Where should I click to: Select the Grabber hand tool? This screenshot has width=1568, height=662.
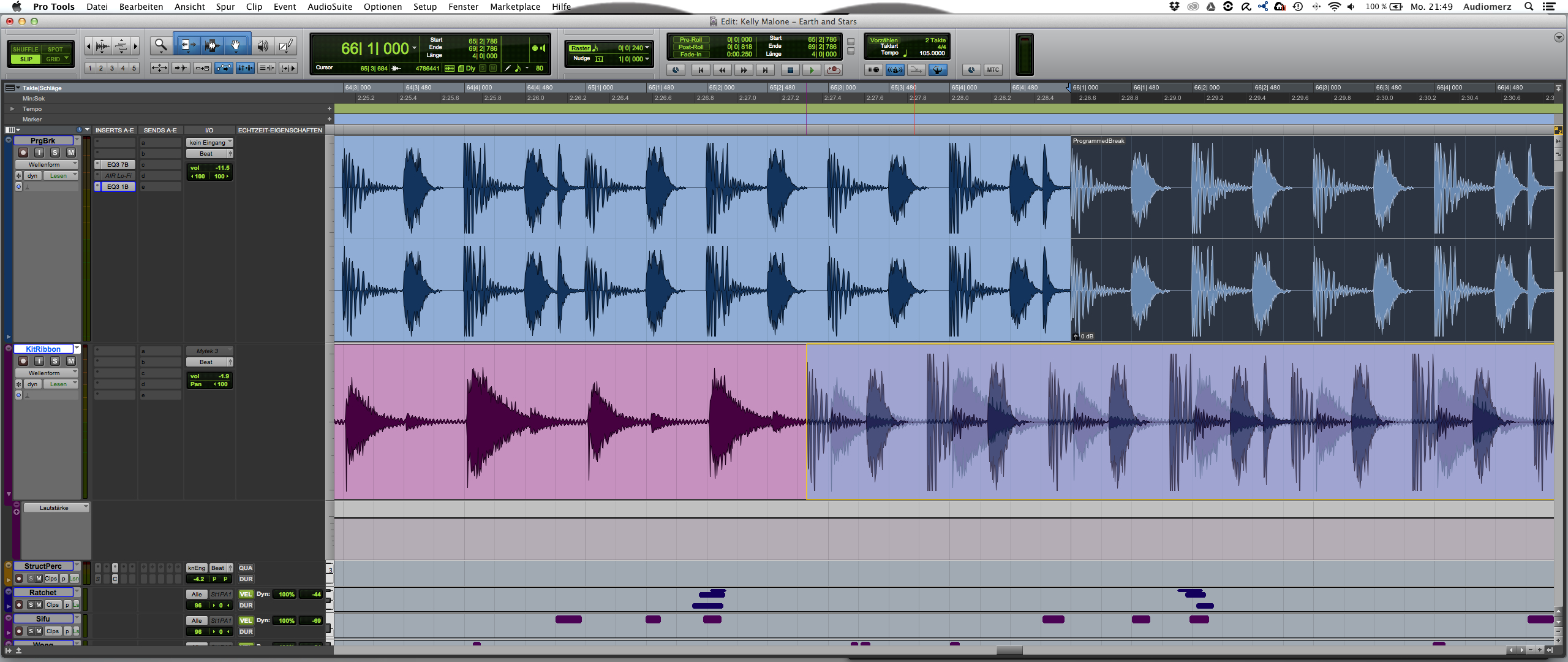pyautogui.click(x=236, y=45)
